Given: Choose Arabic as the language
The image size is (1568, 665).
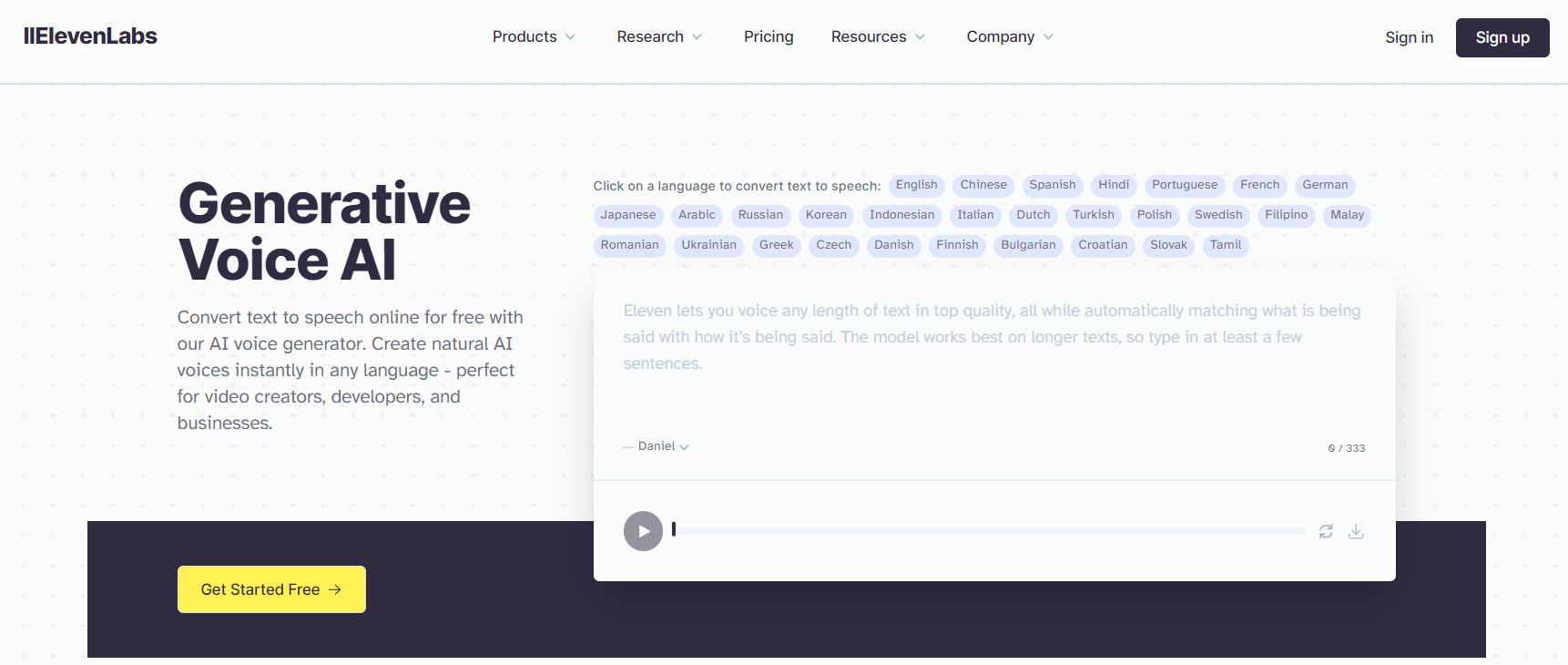Looking at the screenshot, I should pos(697,215).
